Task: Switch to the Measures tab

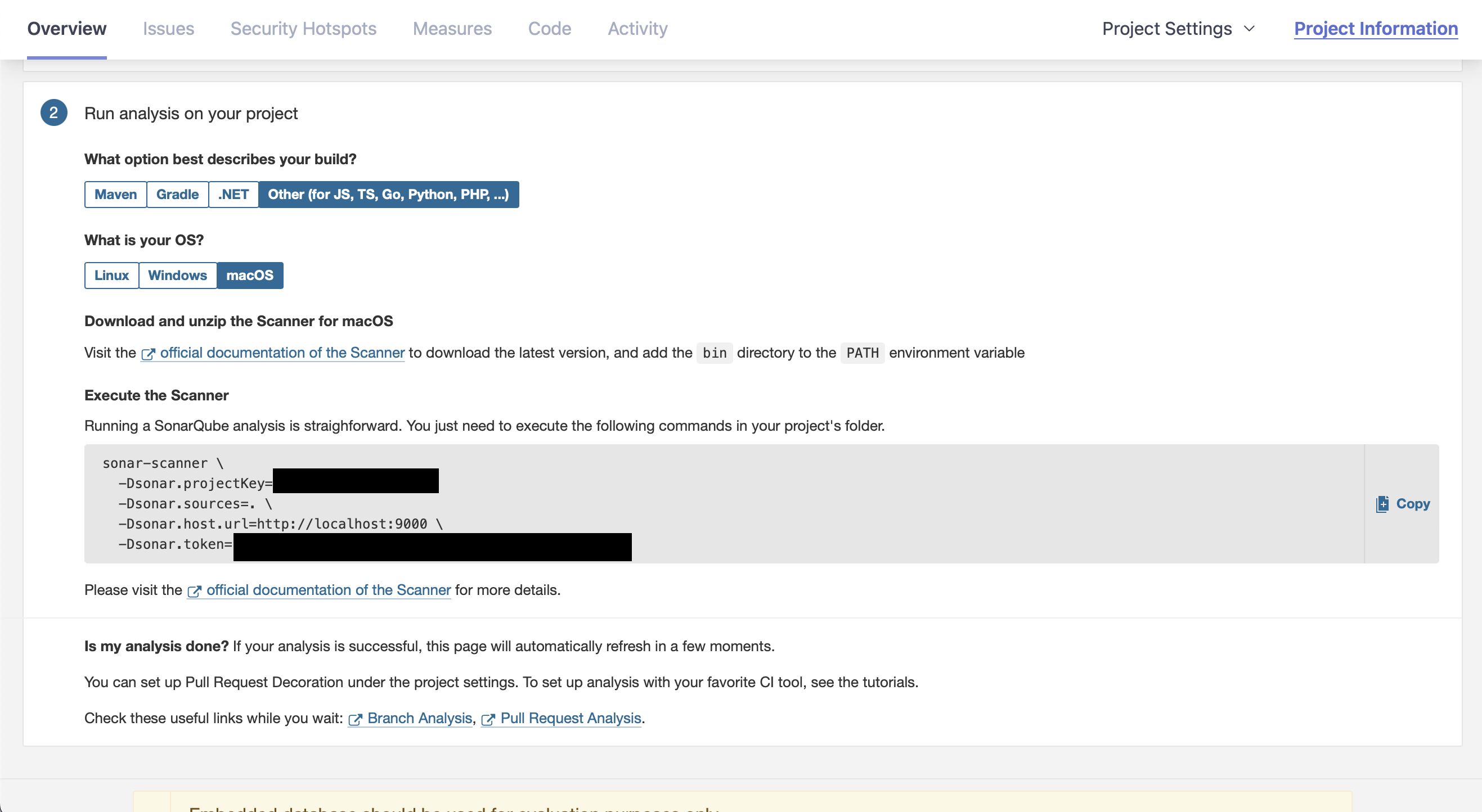Action: pos(452,28)
